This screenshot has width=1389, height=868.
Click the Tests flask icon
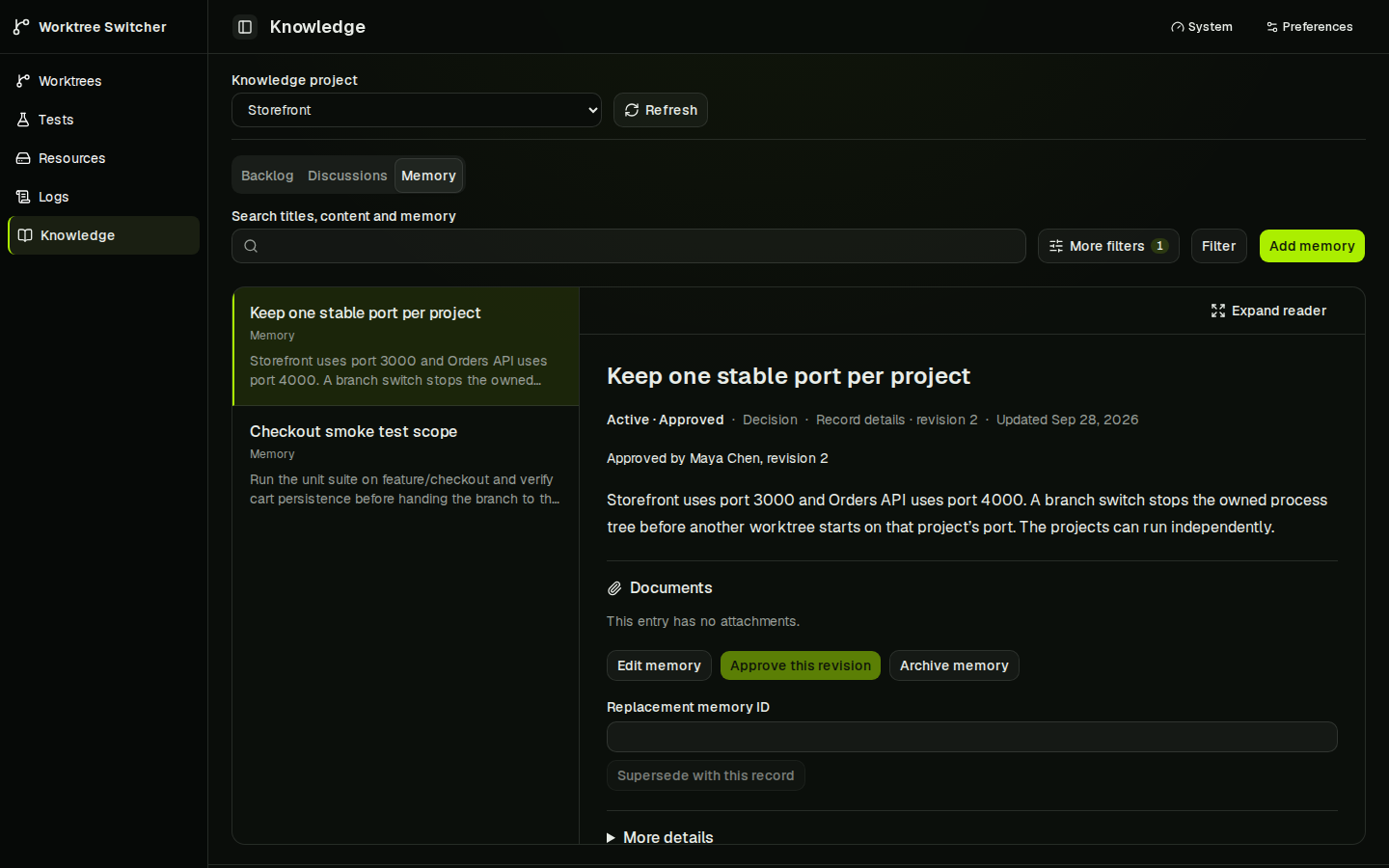[23, 120]
